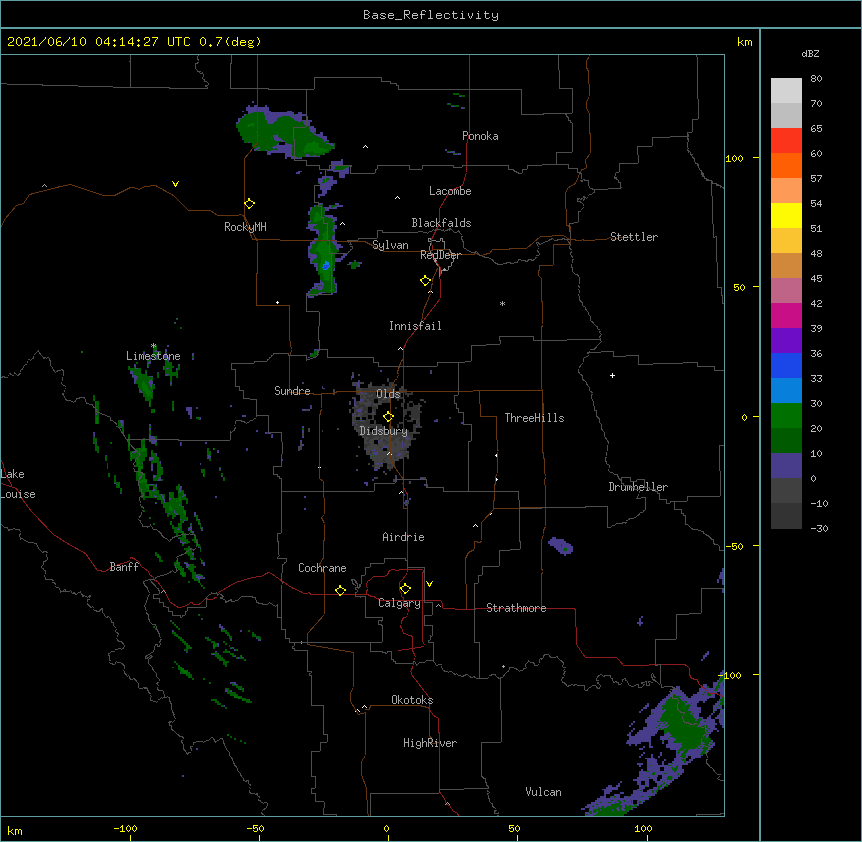Click the Airdrie city label
This screenshot has width=862, height=842.
403,537
